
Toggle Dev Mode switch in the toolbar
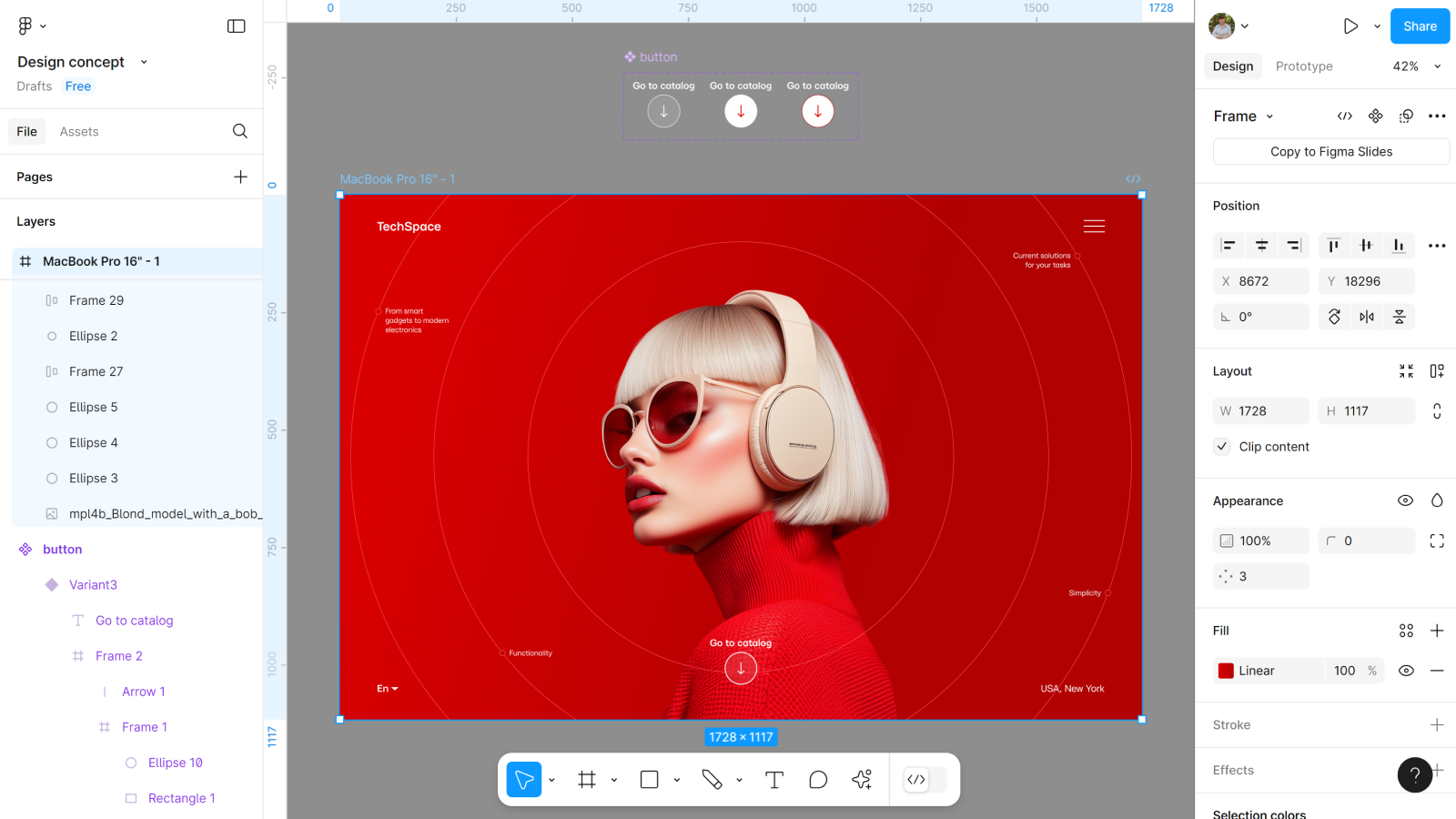click(x=925, y=780)
